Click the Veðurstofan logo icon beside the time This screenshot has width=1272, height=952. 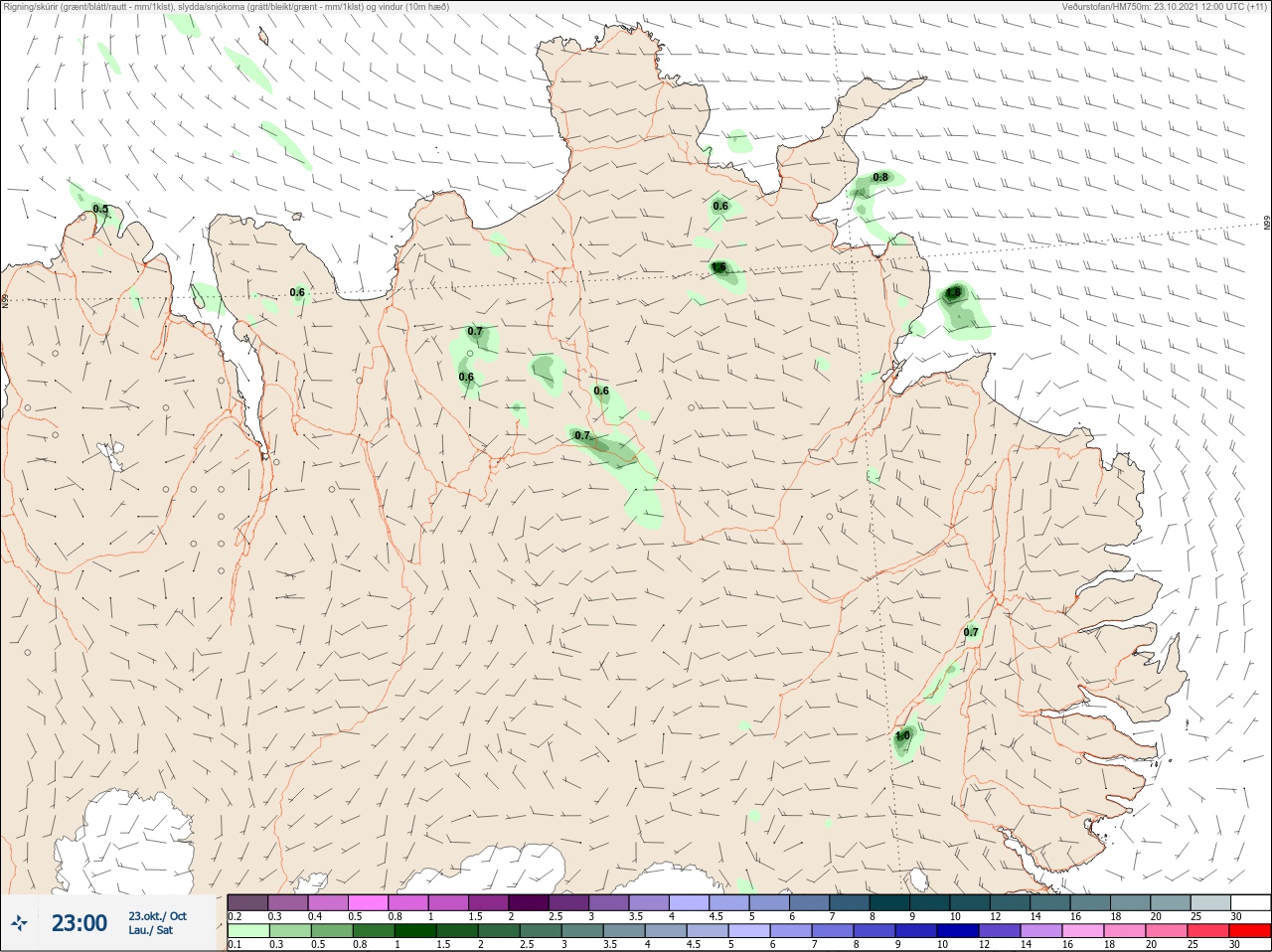tap(19, 923)
